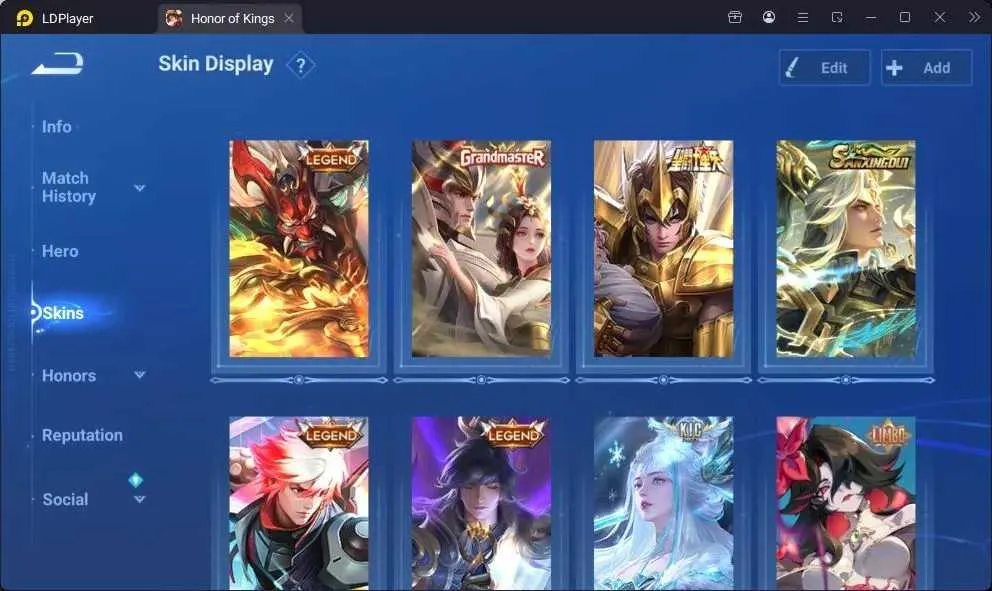The width and height of the screenshot is (992, 591).
Task: Click the LDPlayer window resize icon
Action: [837, 17]
